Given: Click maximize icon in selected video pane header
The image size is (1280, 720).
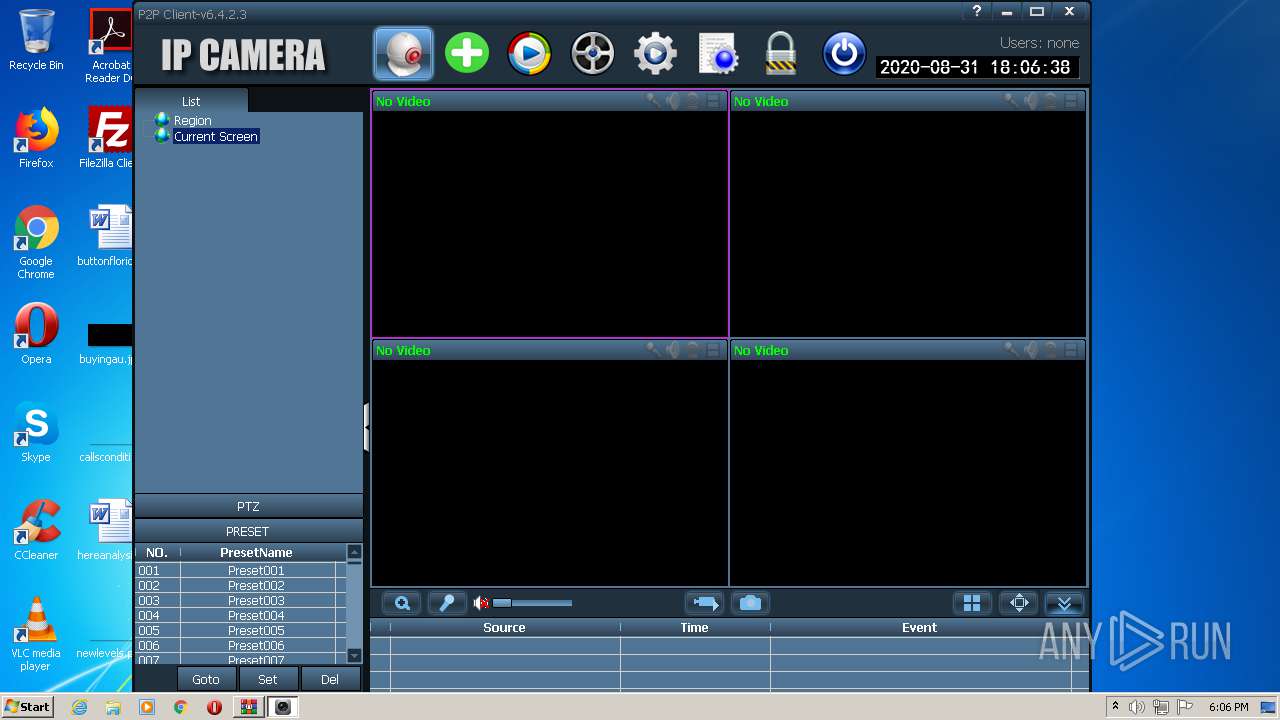Looking at the screenshot, I should click(713, 100).
